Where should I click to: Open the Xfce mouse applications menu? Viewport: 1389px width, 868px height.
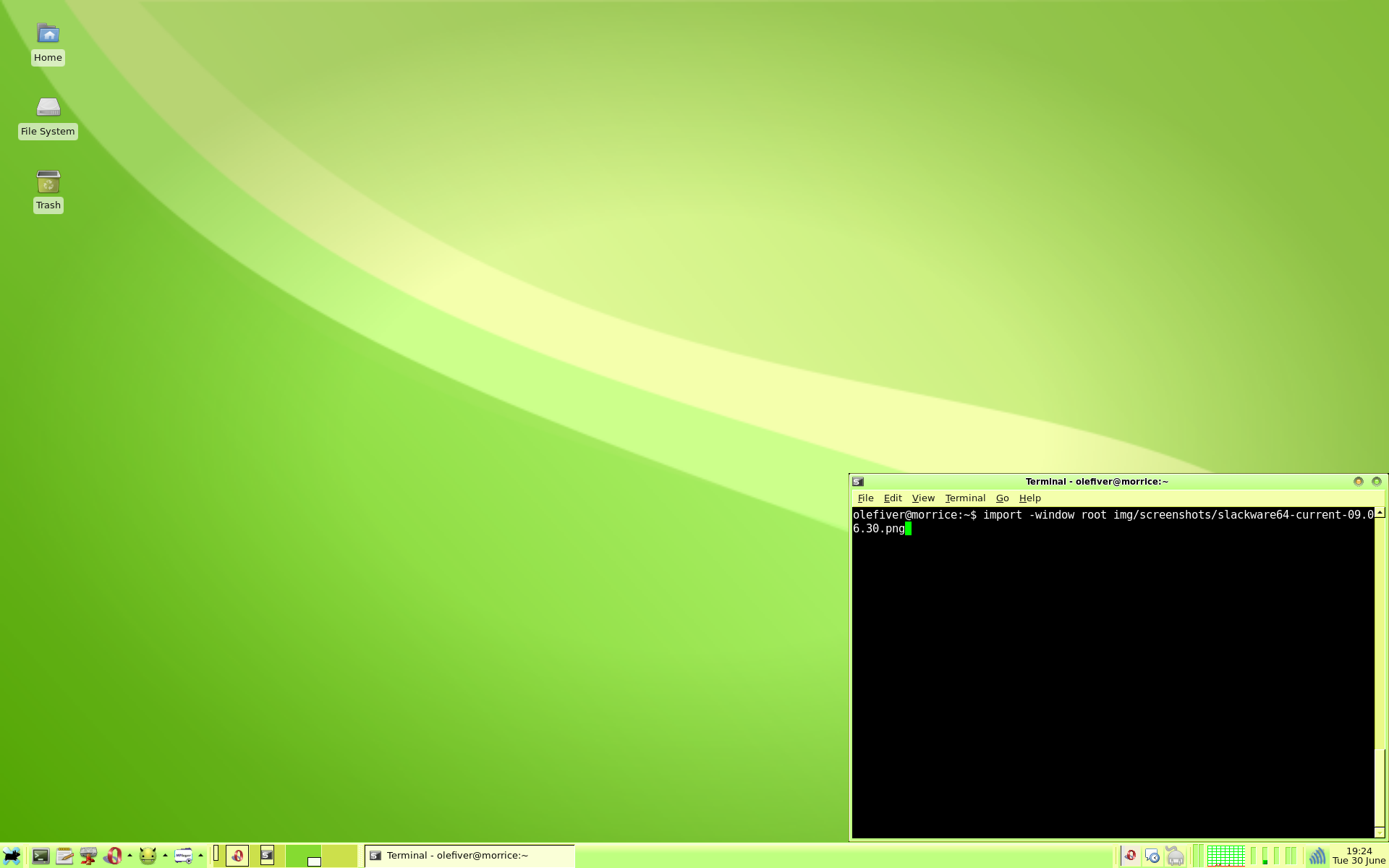click(12, 856)
